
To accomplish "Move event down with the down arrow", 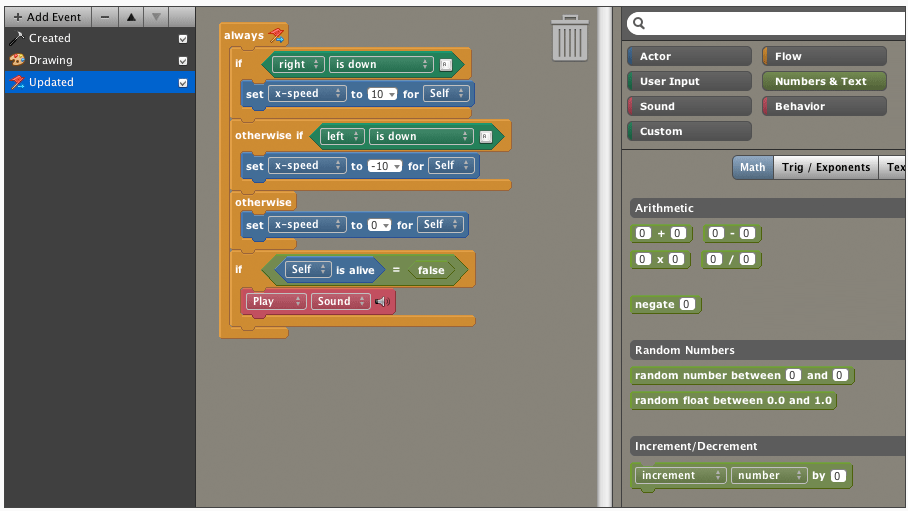I will click(156, 17).
